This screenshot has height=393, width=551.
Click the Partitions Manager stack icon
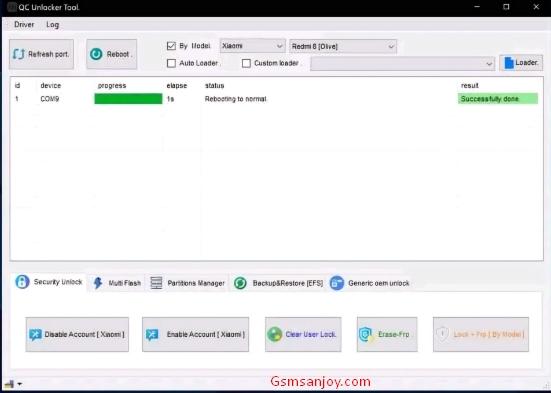click(x=156, y=283)
